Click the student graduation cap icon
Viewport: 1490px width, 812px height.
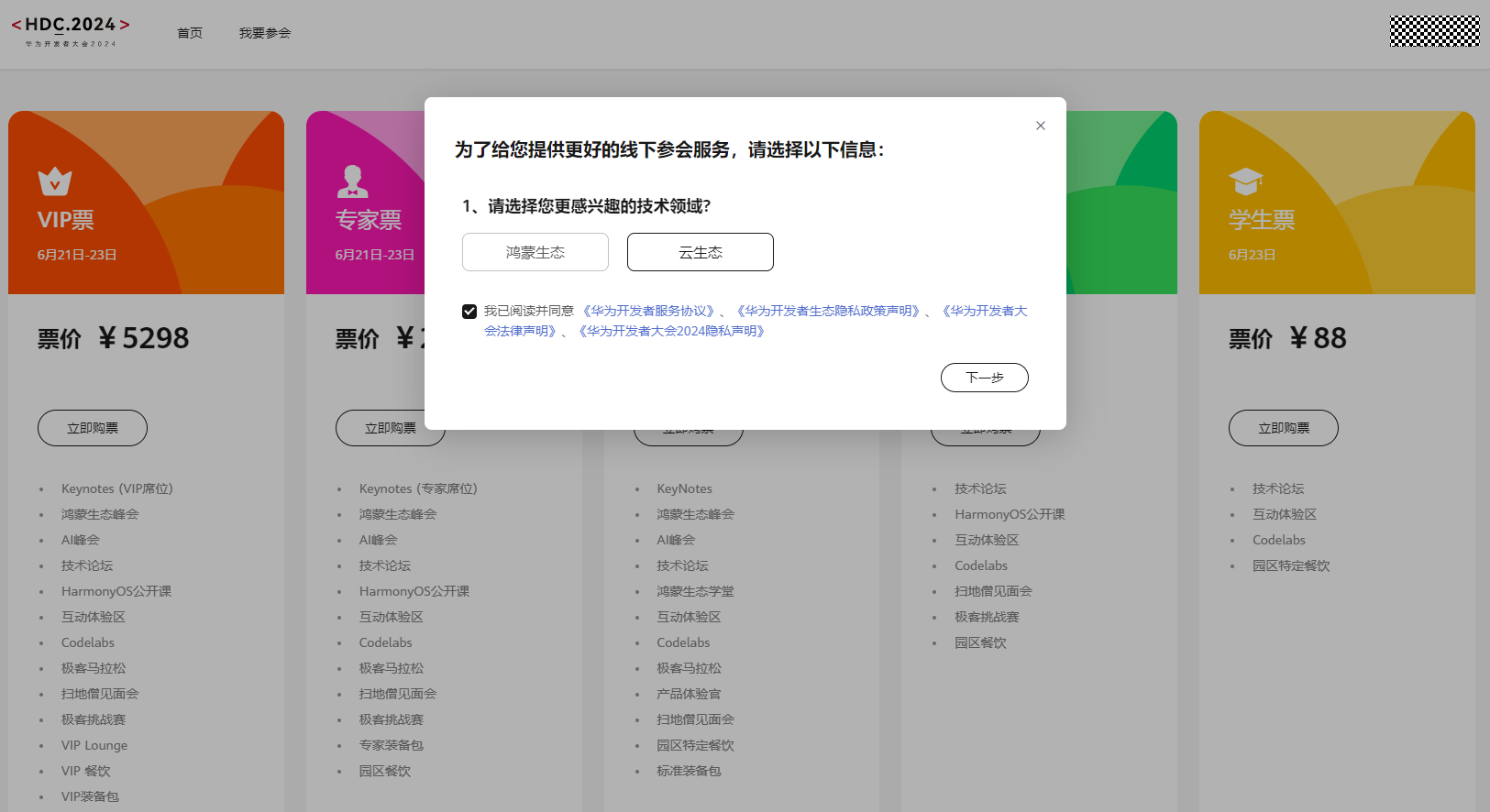click(x=1246, y=181)
